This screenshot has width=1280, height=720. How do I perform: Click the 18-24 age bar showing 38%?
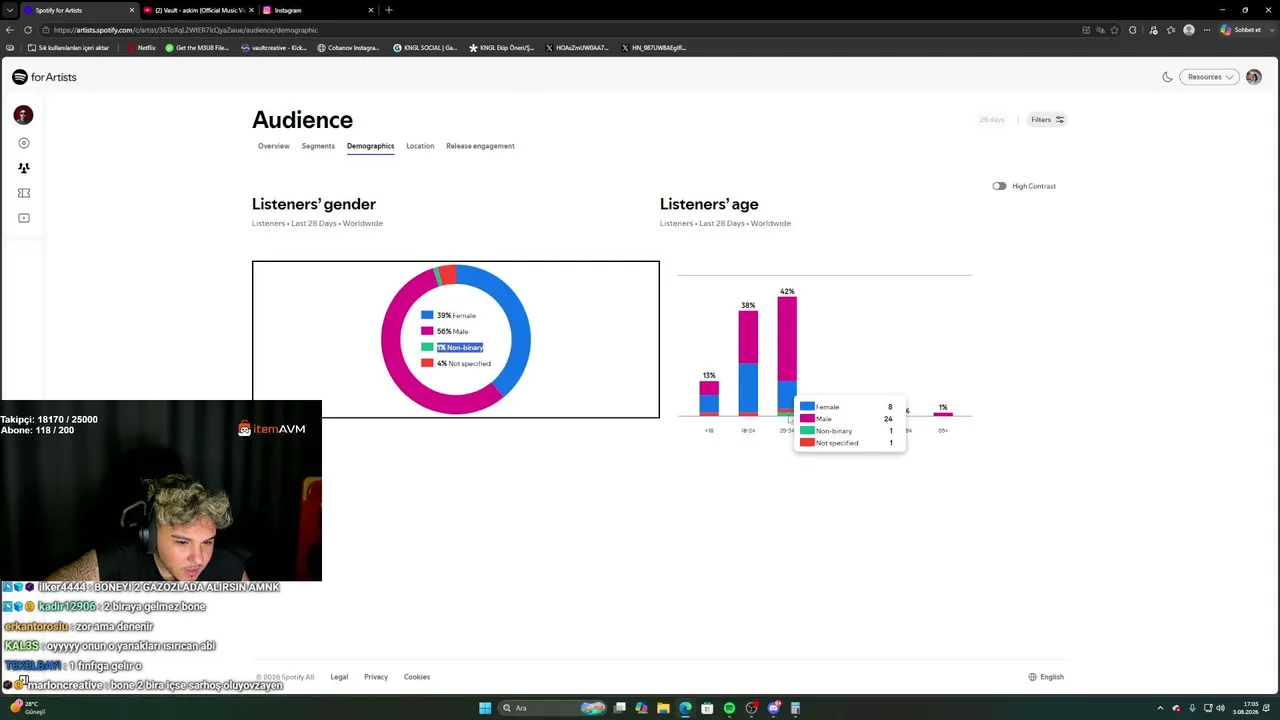(x=748, y=363)
